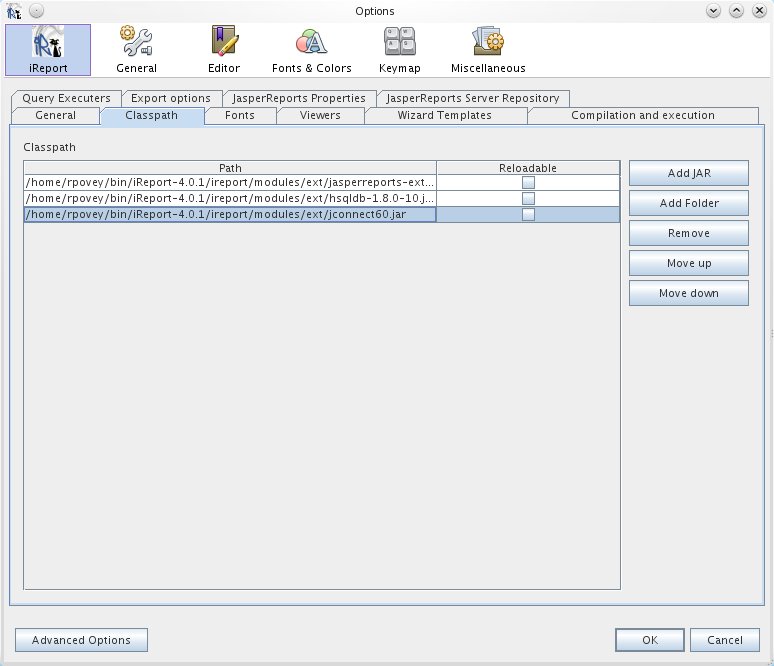Viewport: 774px width, 666px height.
Task: Click the Move up button
Action: [689, 263]
